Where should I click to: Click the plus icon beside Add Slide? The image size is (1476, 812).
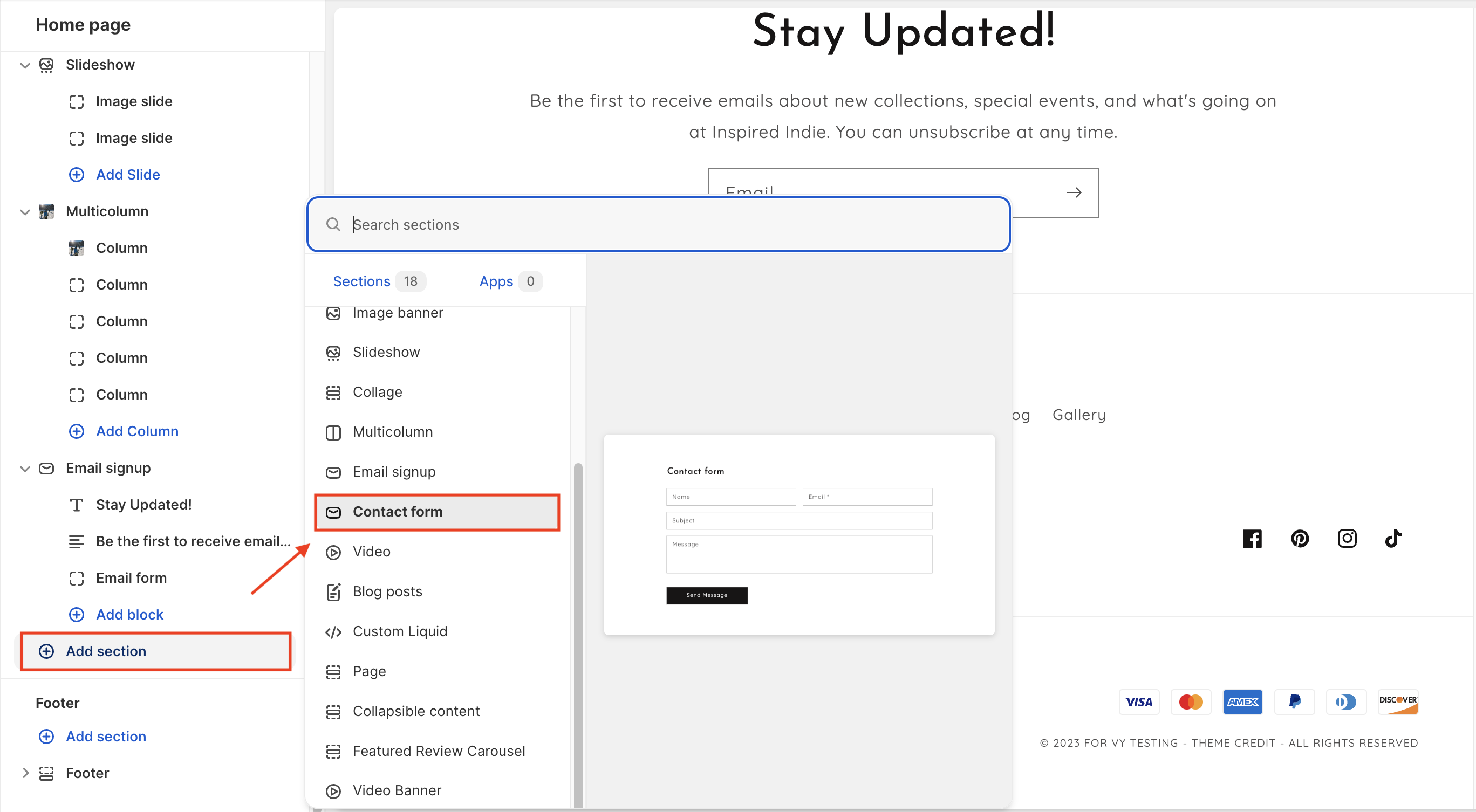point(76,175)
